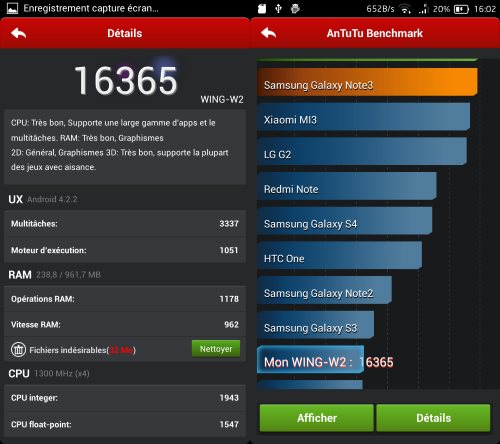The height and width of the screenshot is (444, 500).
Task: Tap the battery status icon
Action: point(461,9)
